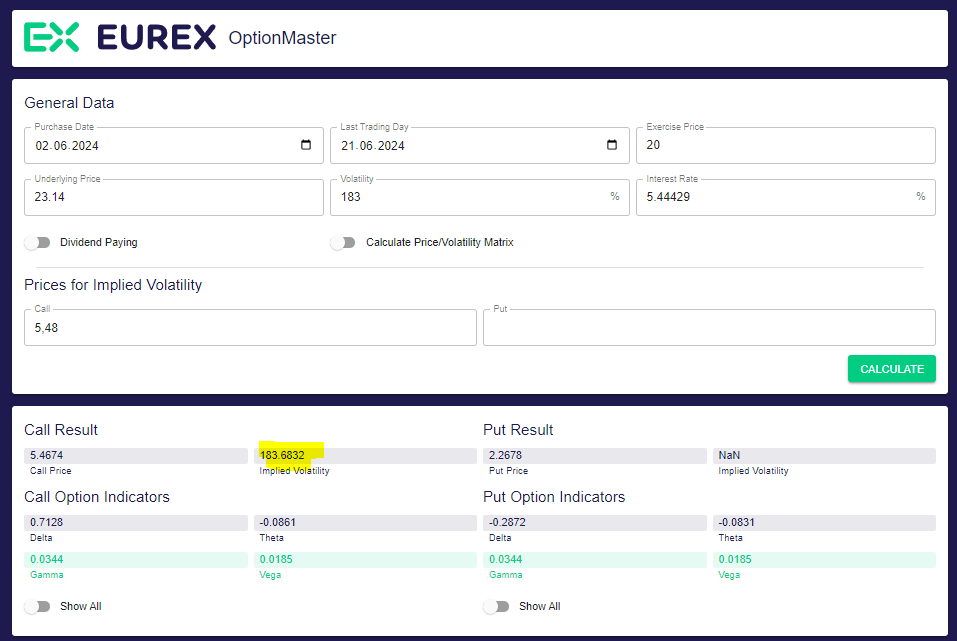957x641 pixels.
Task: Click the Interest Rate input field
Action: click(785, 197)
